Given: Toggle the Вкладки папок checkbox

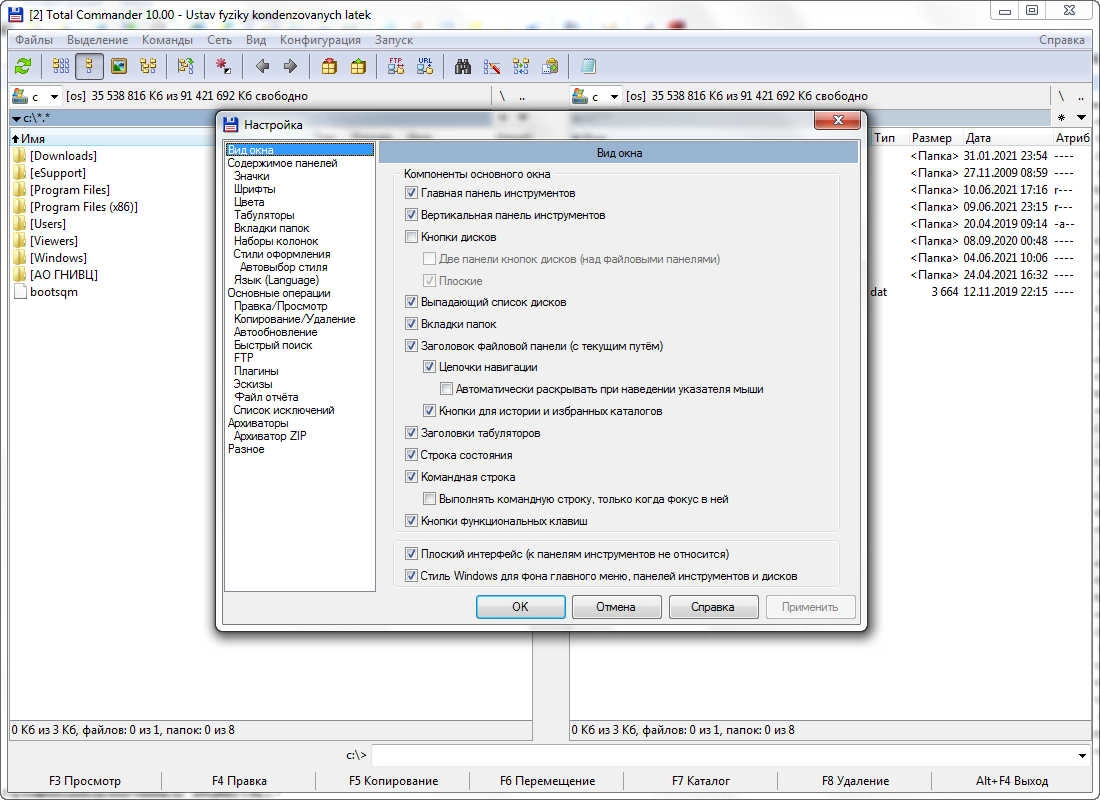Looking at the screenshot, I should [x=412, y=324].
